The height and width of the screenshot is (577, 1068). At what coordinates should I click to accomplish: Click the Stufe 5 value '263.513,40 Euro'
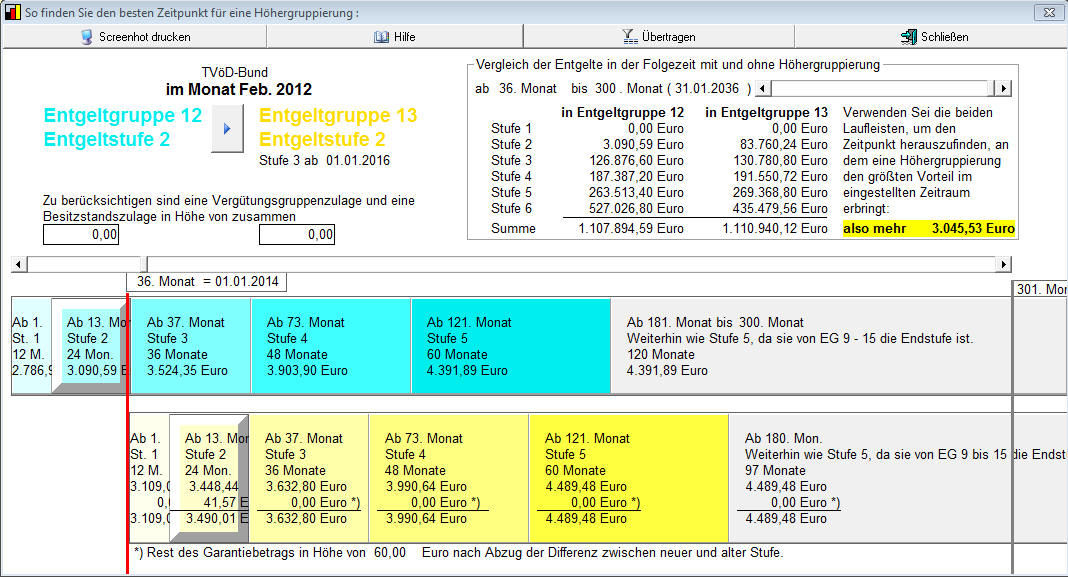click(636, 192)
